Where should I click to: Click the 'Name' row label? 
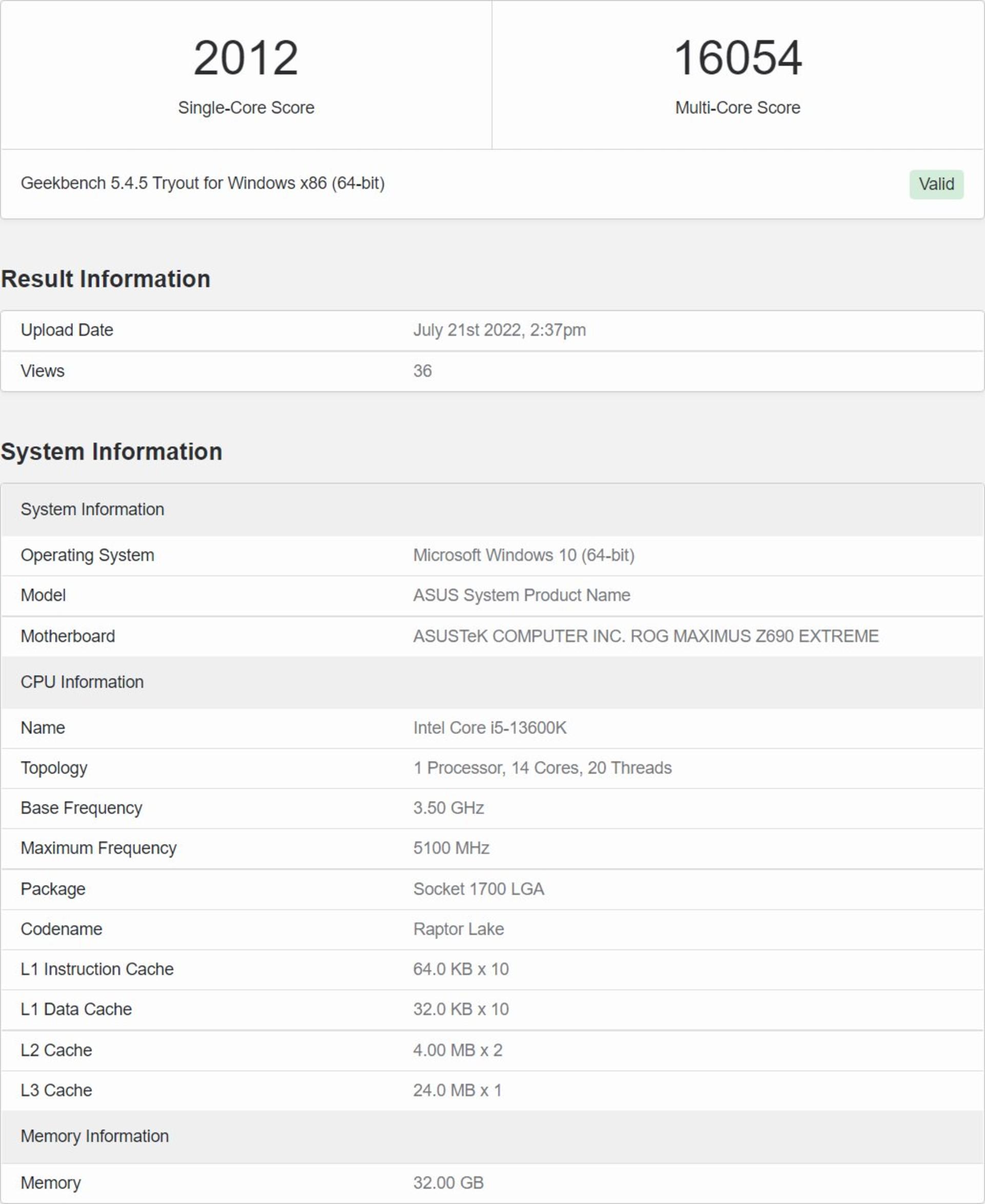(43, 728)
